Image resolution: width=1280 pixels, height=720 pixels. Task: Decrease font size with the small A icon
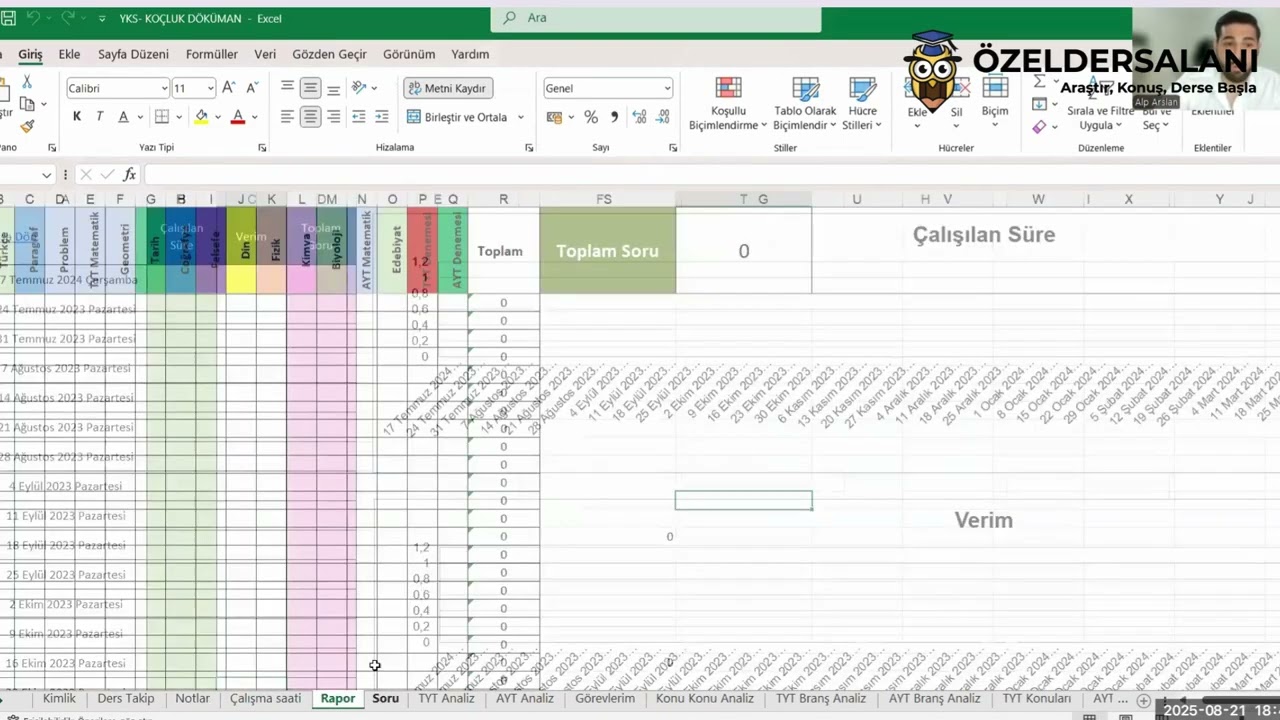coord(251,88)
